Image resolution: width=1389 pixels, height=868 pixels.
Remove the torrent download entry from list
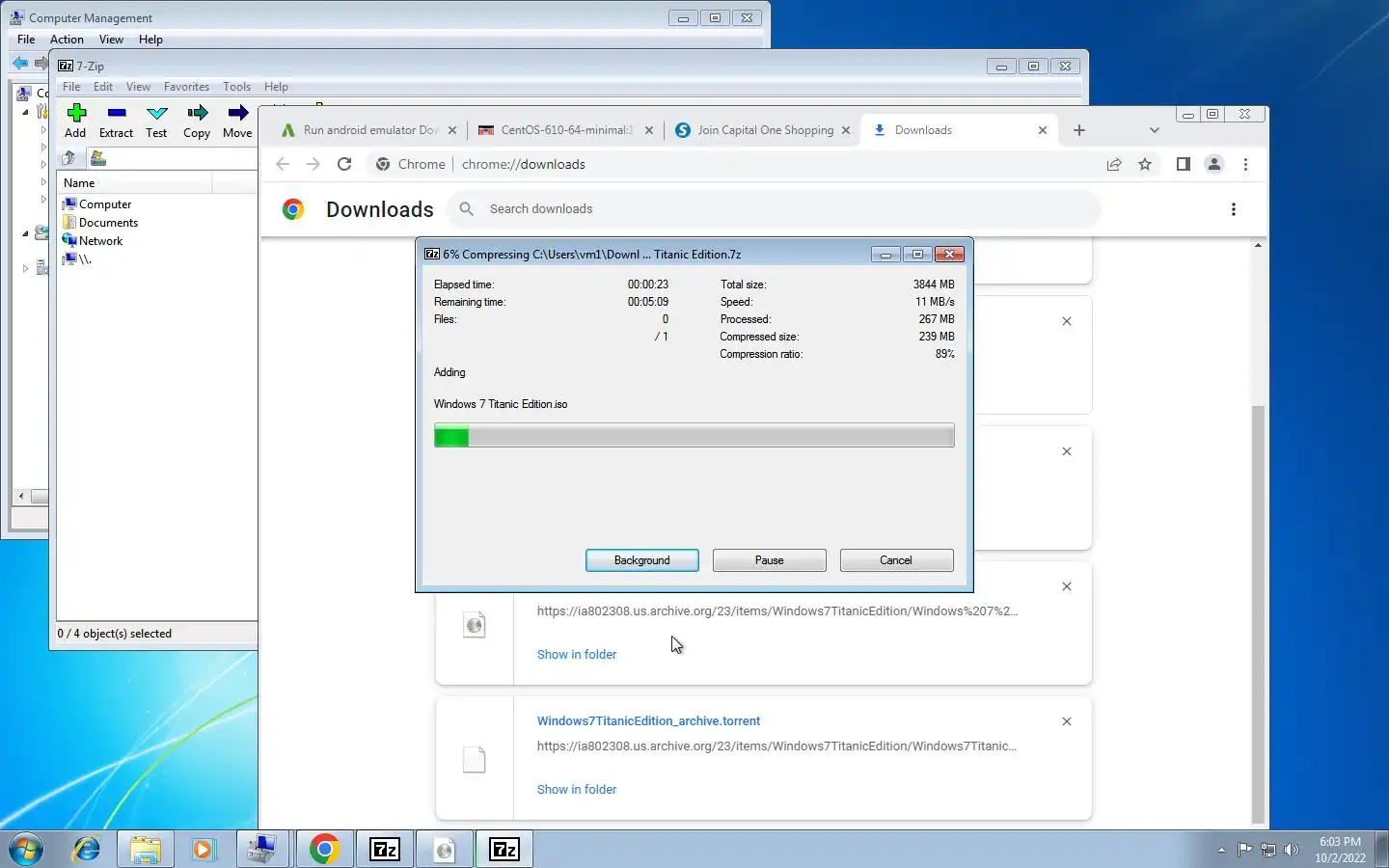click(1067, 721)
